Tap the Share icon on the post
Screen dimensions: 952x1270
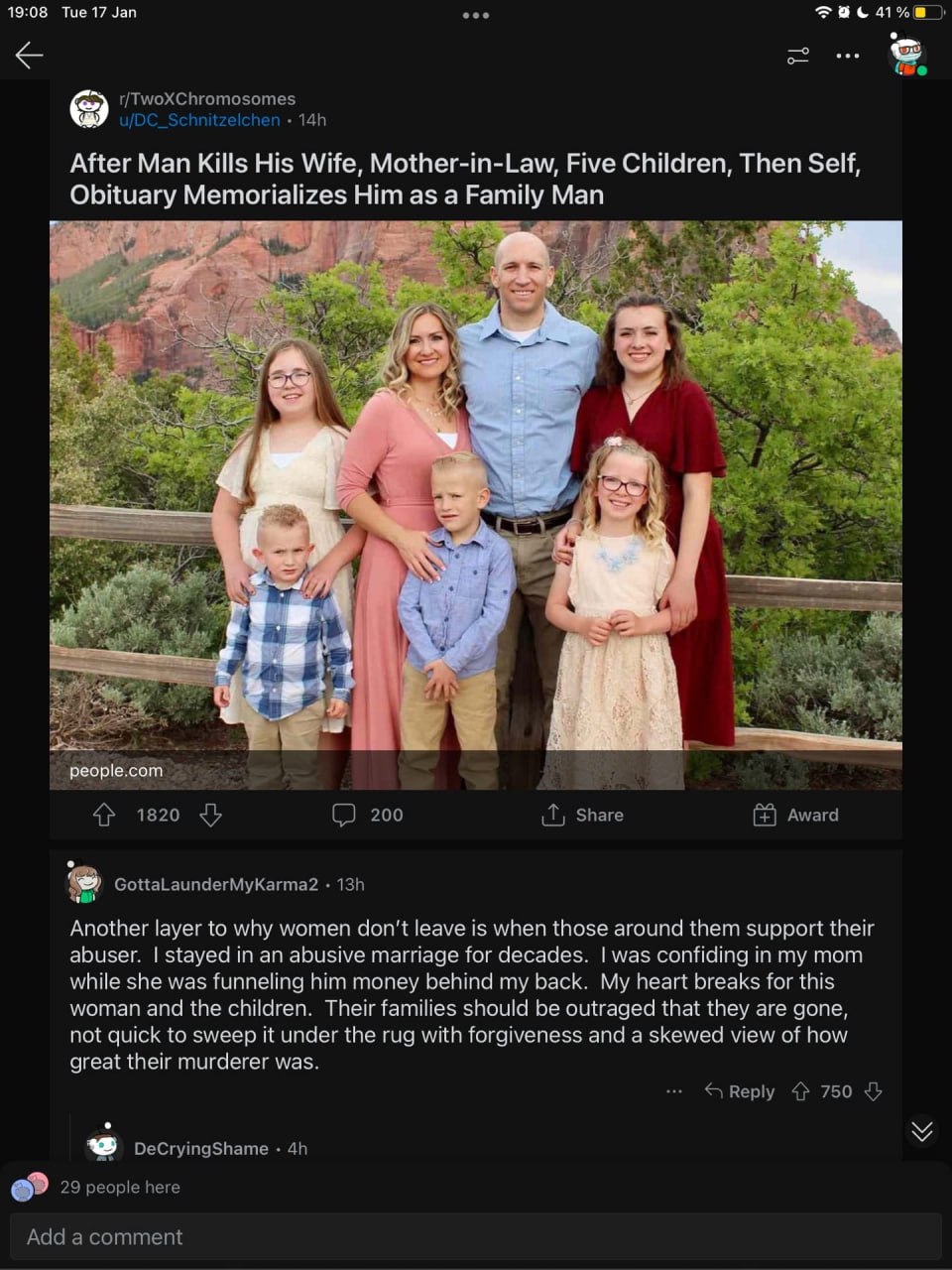point(552,815)
